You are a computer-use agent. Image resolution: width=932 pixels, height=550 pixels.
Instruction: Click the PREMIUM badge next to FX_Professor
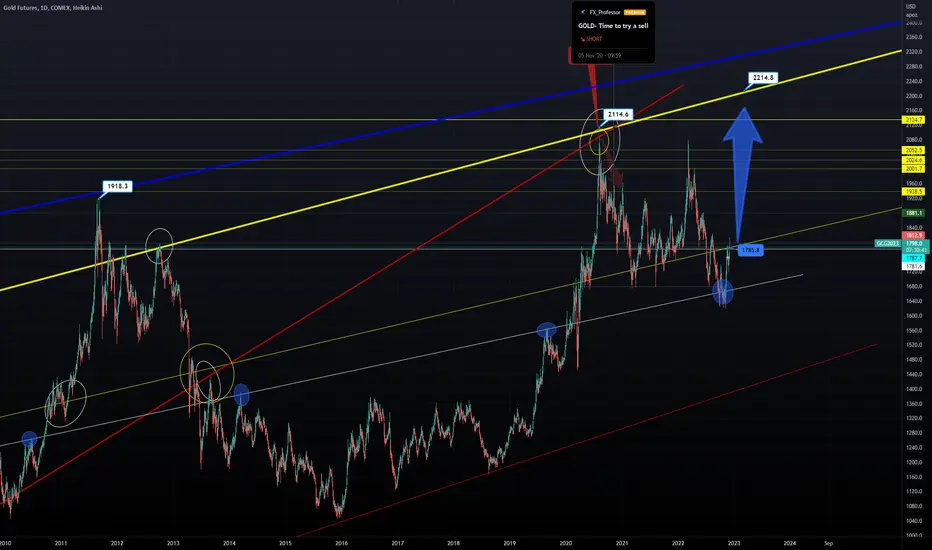click(635, 12)
